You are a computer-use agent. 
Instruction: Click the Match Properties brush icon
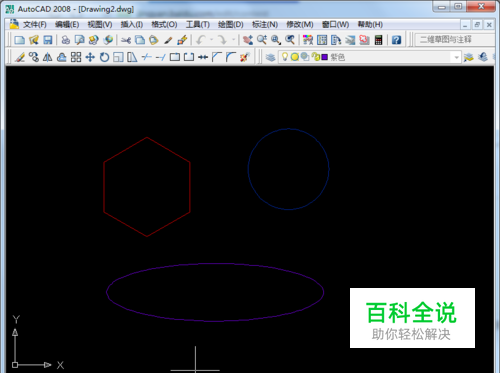[x=168, y=40]
